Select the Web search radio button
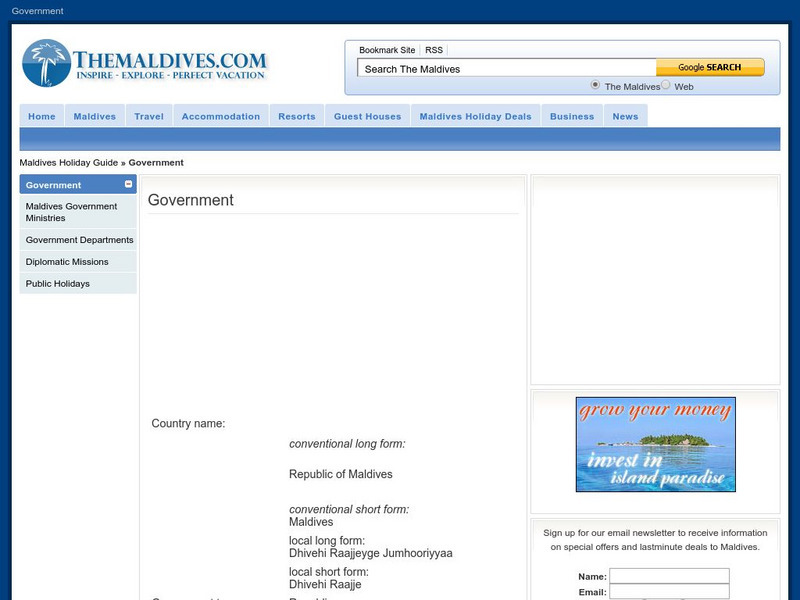Screen dimensions: 800x600 click(664, 86)
